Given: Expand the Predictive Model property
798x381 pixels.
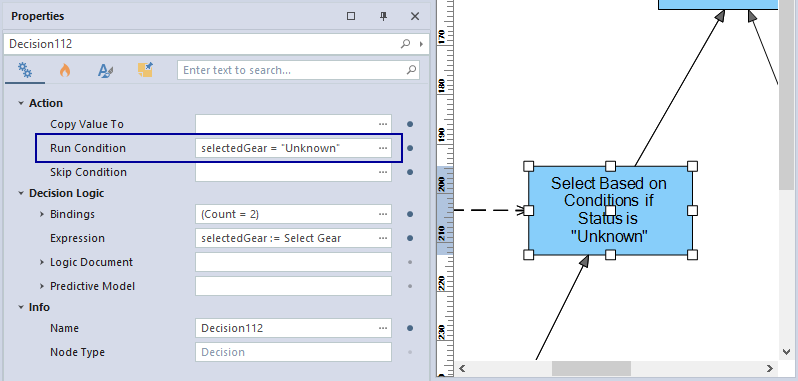Looking at the screenshot, I should [x=42, y=286].
